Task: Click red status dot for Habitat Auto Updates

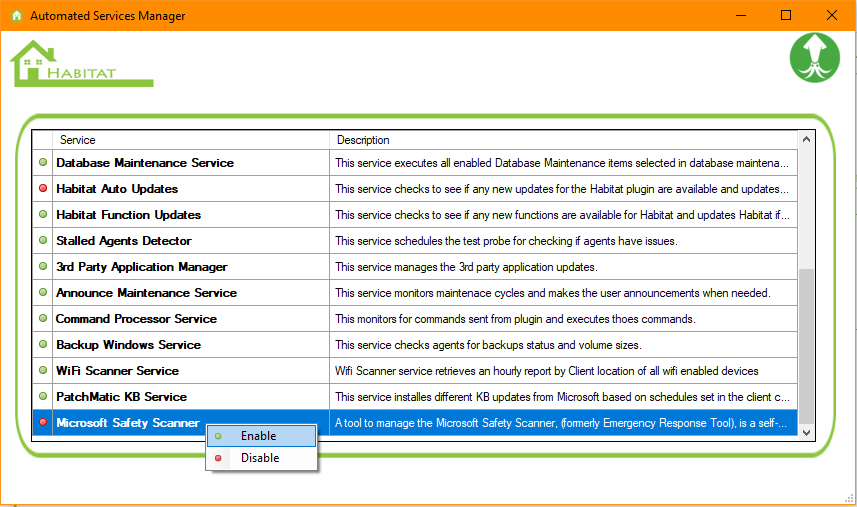Action: [43, 188]
